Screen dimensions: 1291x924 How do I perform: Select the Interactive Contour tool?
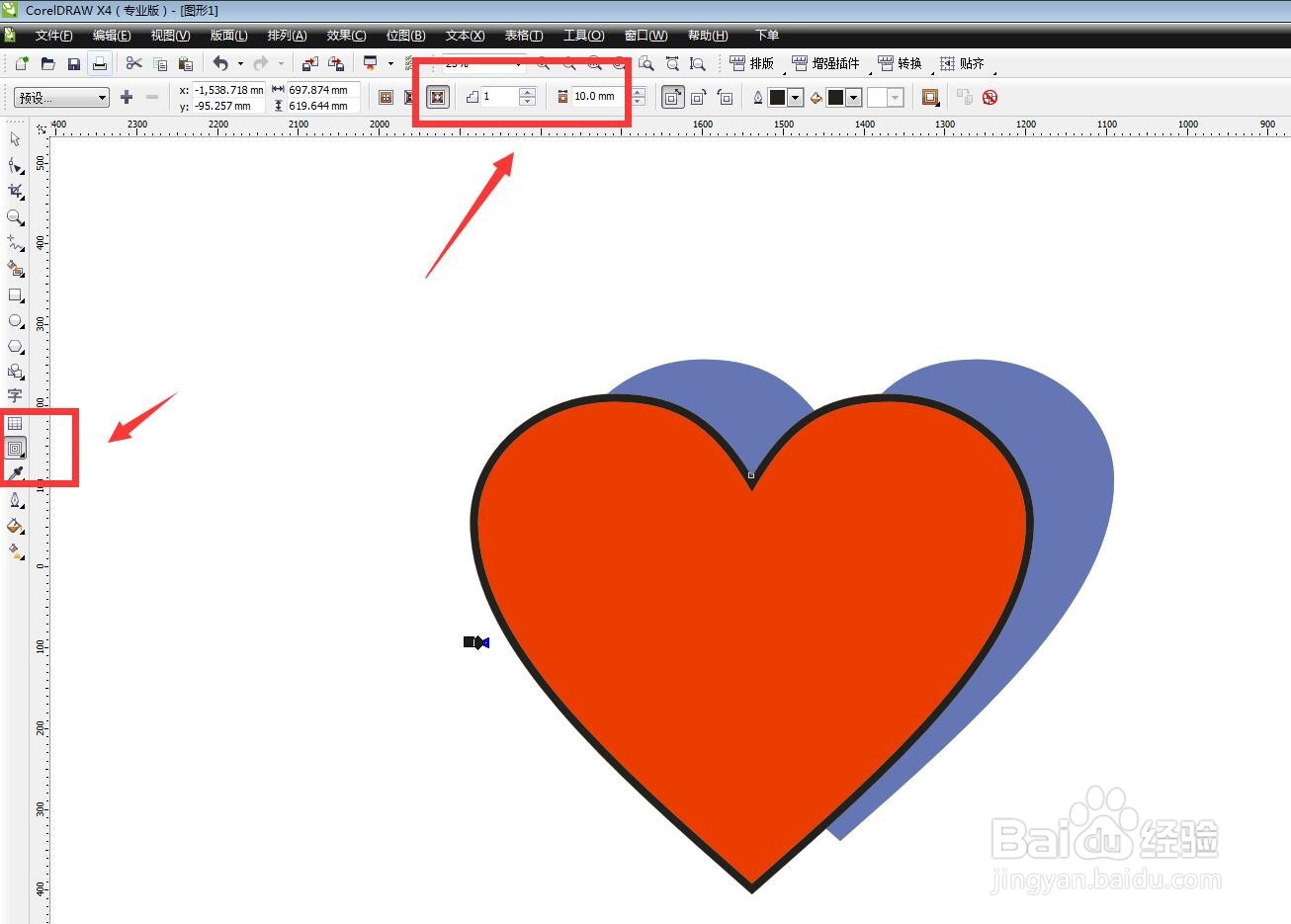[x=15, y=449]
